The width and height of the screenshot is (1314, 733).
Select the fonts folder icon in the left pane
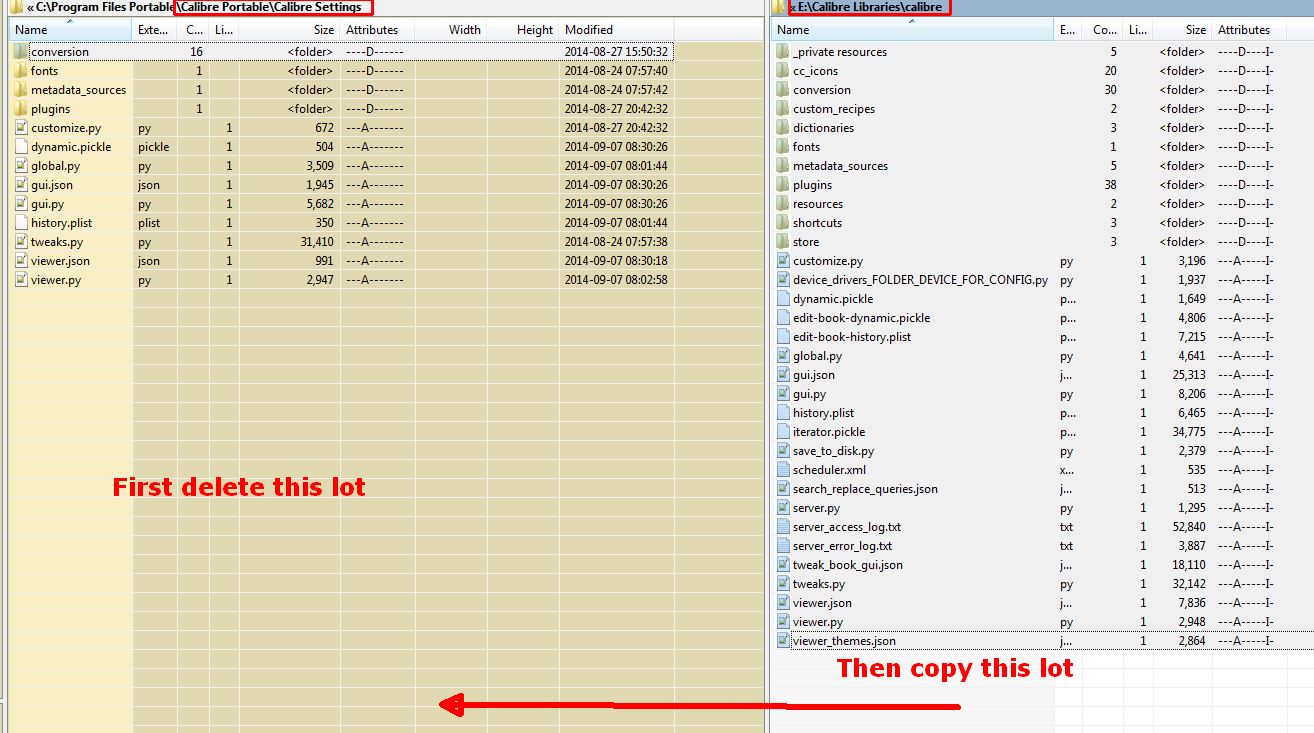[x=21, y=71]
